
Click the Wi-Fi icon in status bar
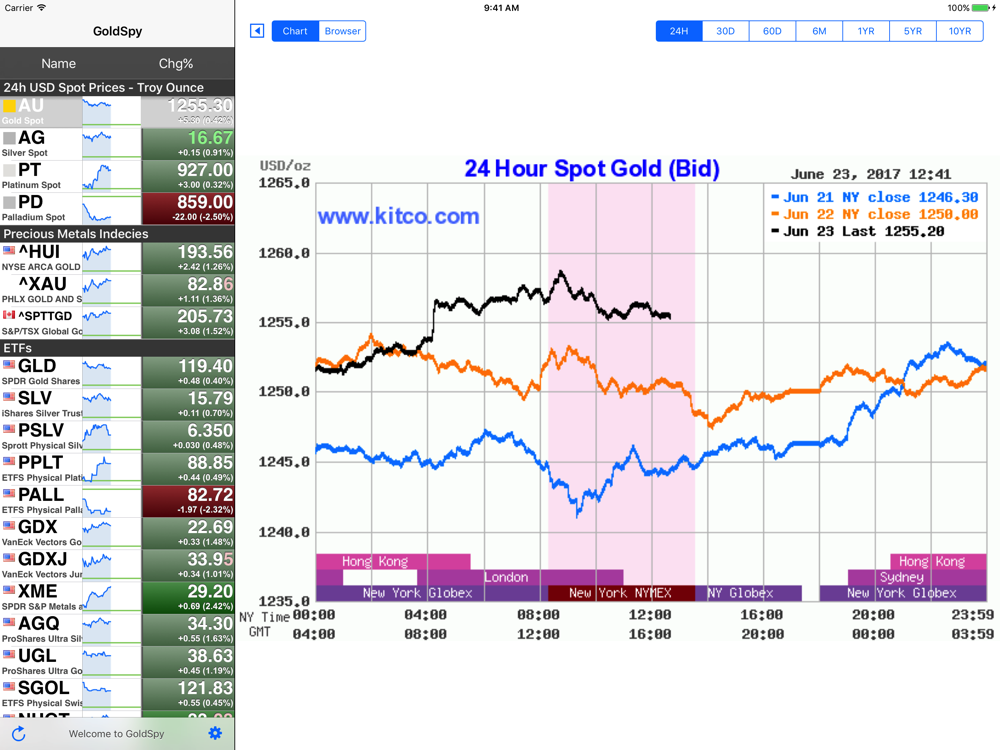click(41, 8)
